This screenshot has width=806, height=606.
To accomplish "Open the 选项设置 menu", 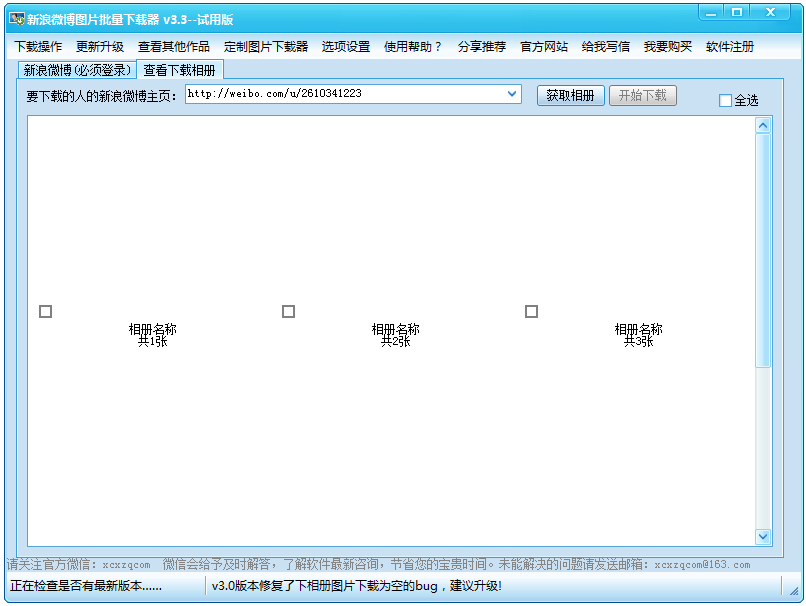I will click(346, 47).
